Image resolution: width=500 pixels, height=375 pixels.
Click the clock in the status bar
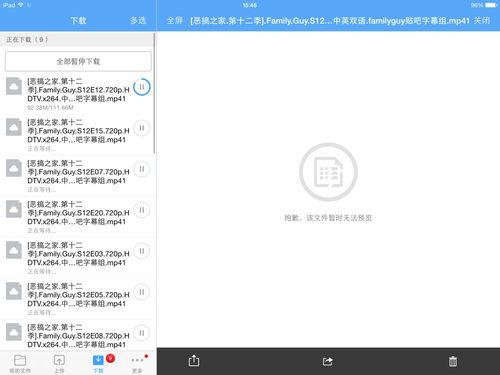pos(250,5)
